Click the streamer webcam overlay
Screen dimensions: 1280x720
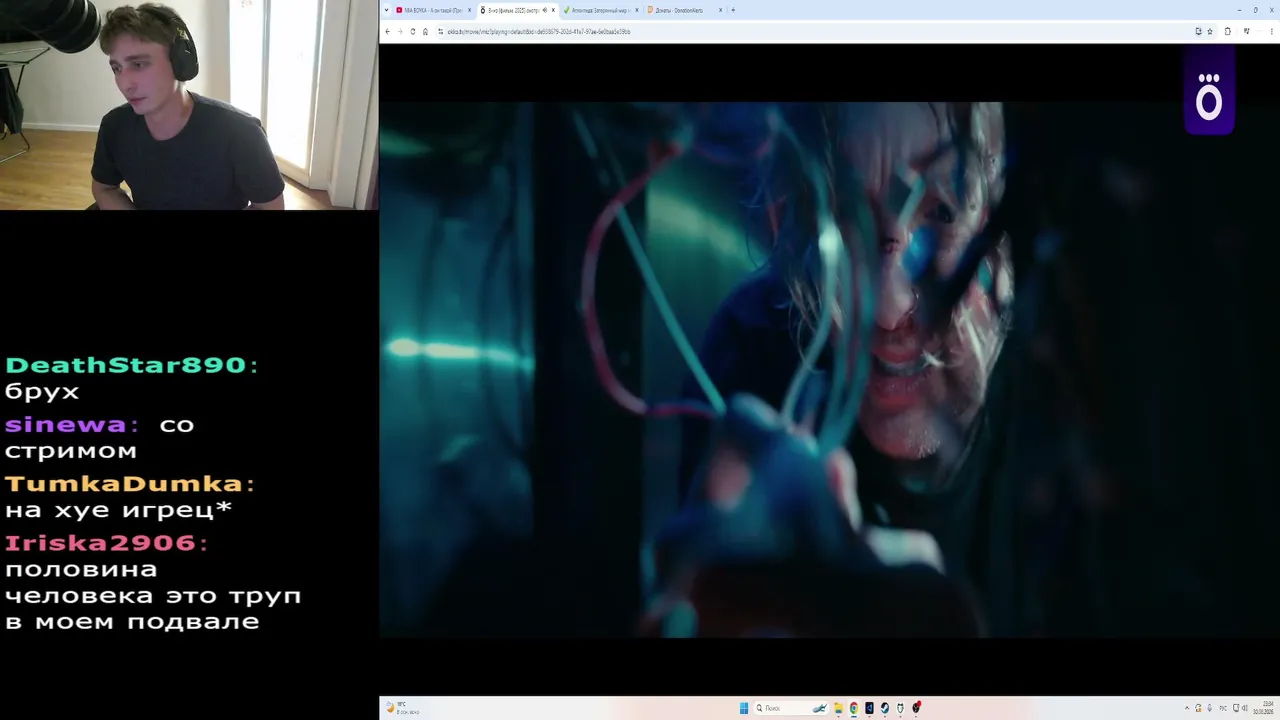tap(189, 105)
